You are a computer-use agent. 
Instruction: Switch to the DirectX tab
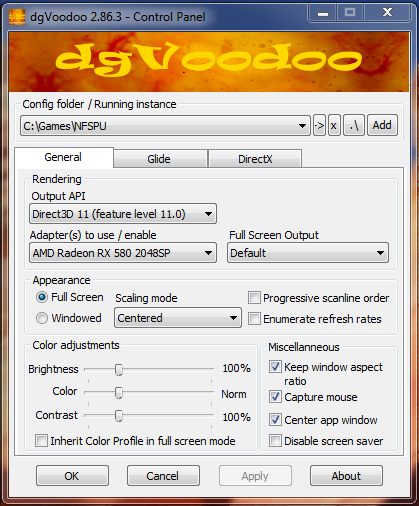[255, 159]
